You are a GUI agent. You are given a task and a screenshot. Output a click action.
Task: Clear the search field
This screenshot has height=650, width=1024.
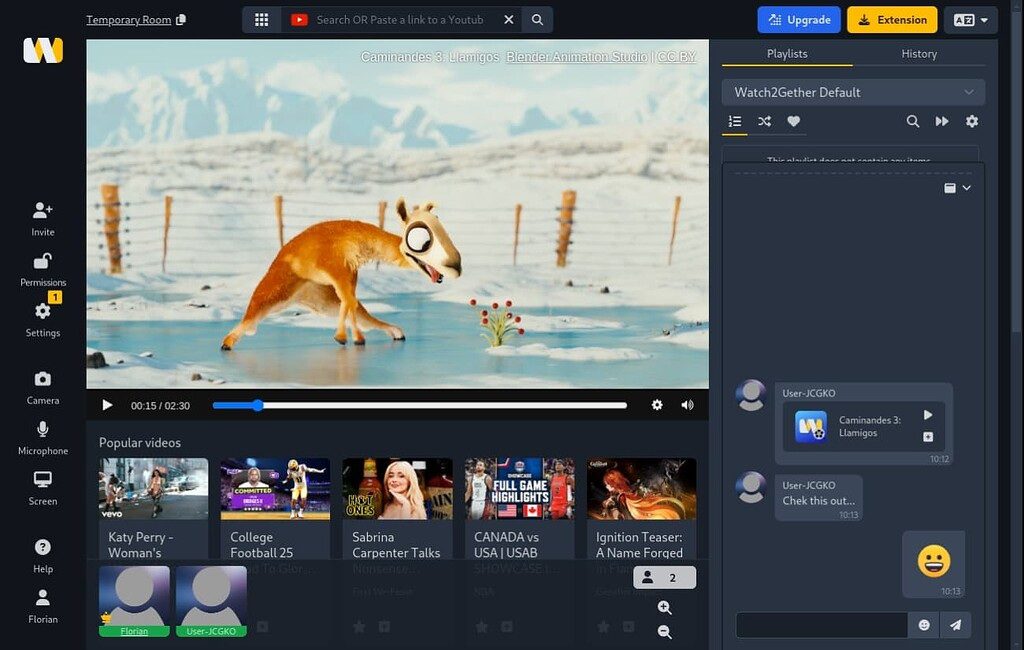point(509,20)
